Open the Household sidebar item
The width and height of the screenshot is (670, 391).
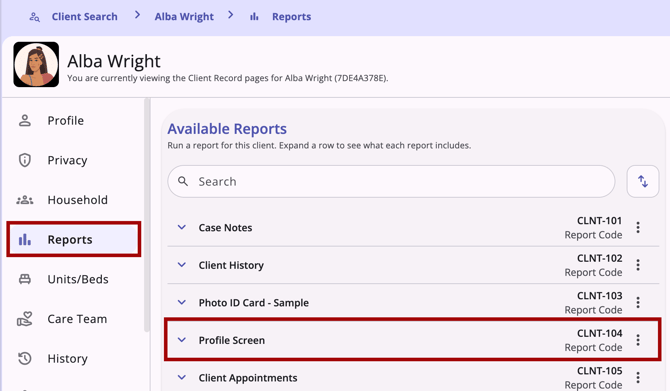pyautogui.click(x=73, y=200)
